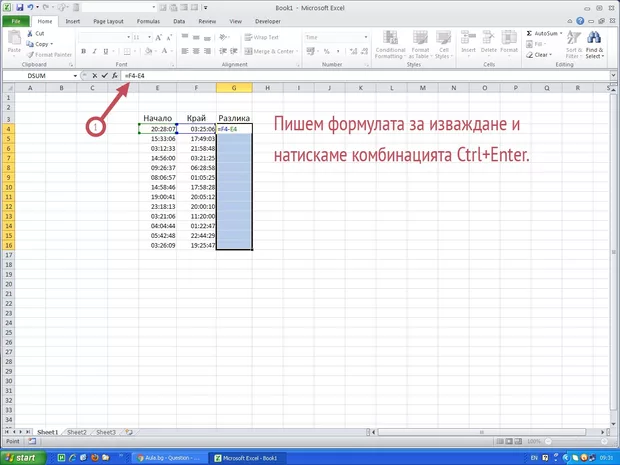The width and height of the screenshot is (620, 465).
Task: Toggle Wrap Text option
Action: 262,37
